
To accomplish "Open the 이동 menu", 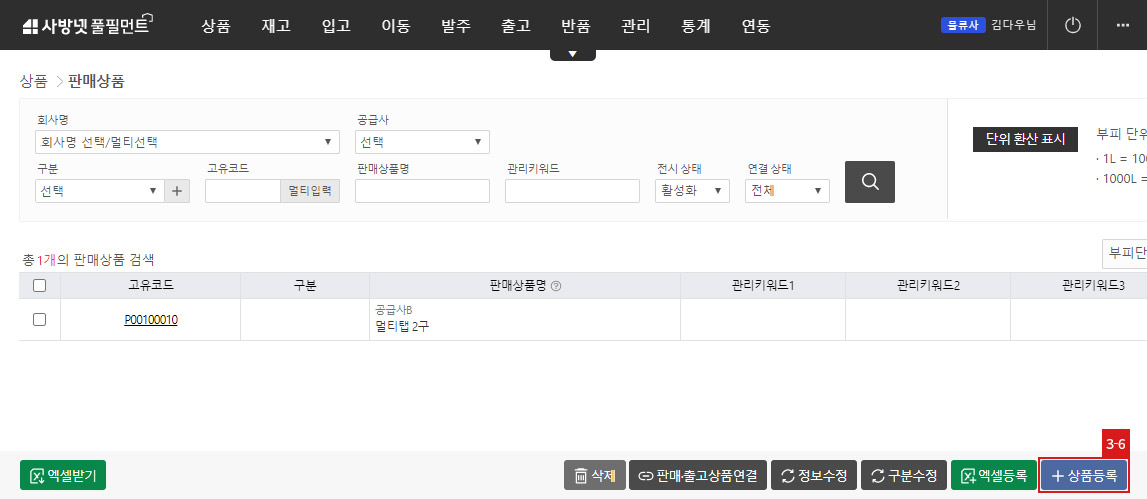I will click(396, 26).
